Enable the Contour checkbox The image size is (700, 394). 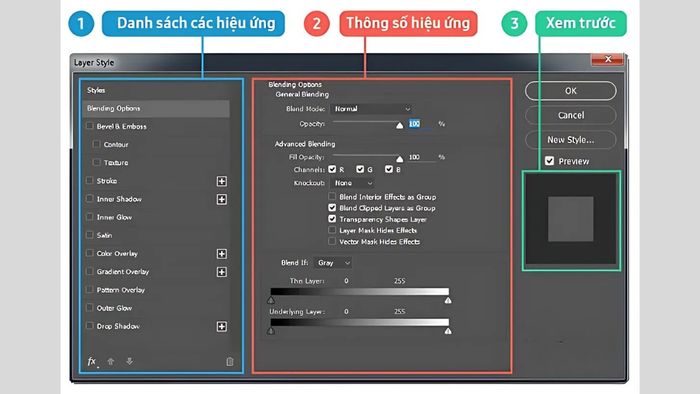click(96, 144)
